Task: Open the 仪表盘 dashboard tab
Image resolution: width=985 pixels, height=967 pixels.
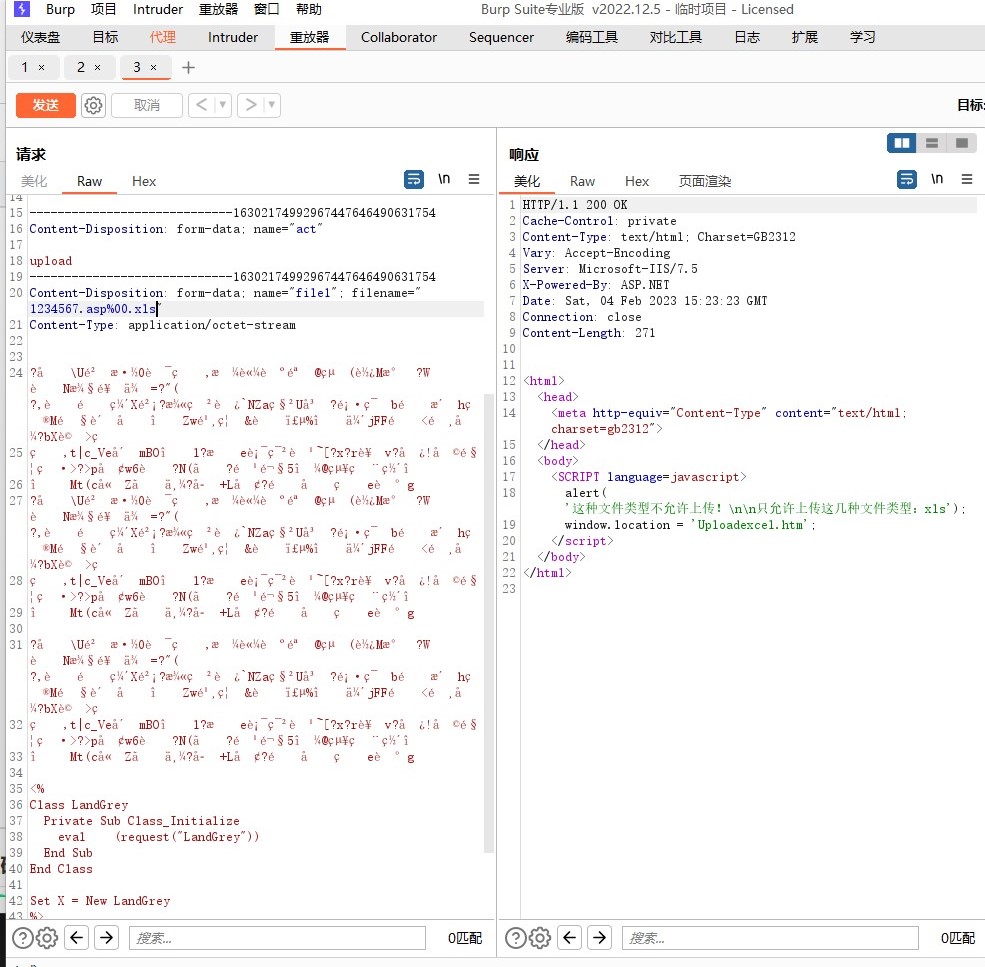Action: [41, 37]
